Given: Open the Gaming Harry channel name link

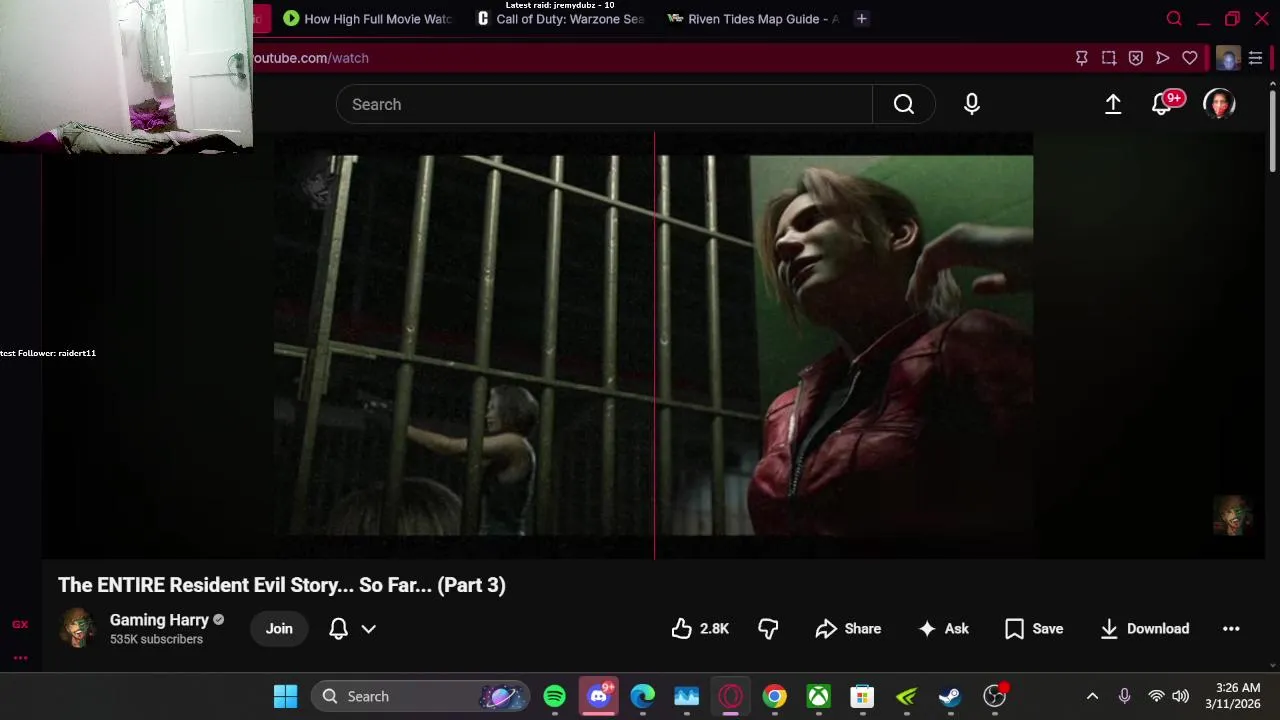Looking at the screenshot, I should pos(159,620).
